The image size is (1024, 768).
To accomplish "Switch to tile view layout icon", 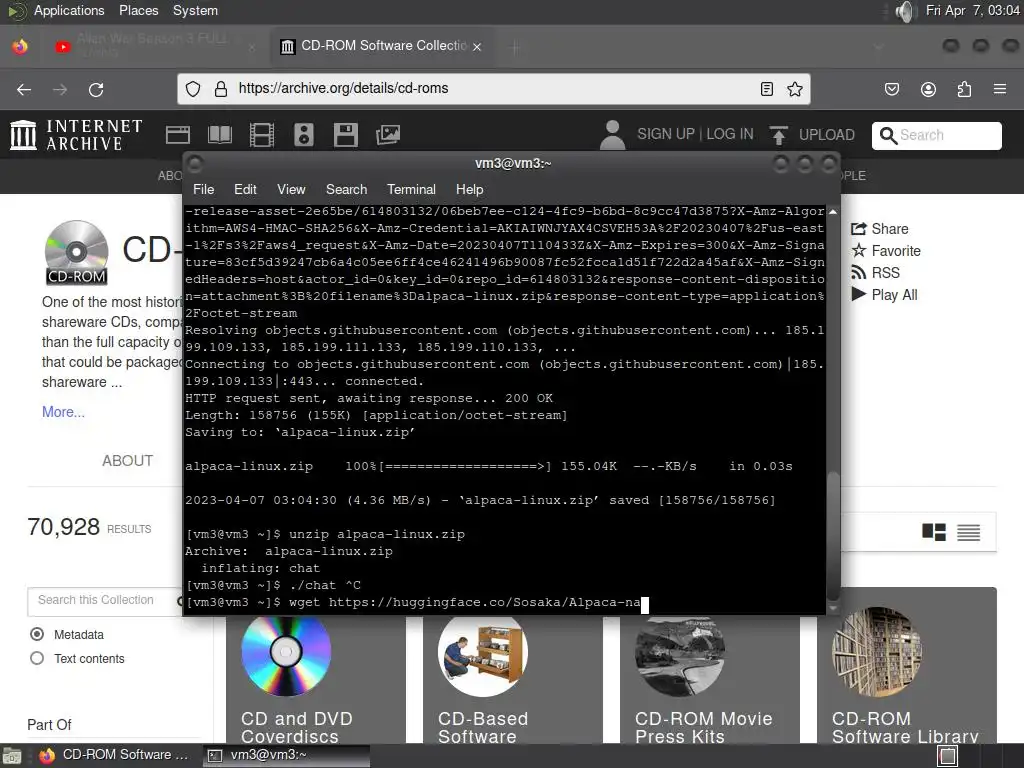I will click(934, 532).
